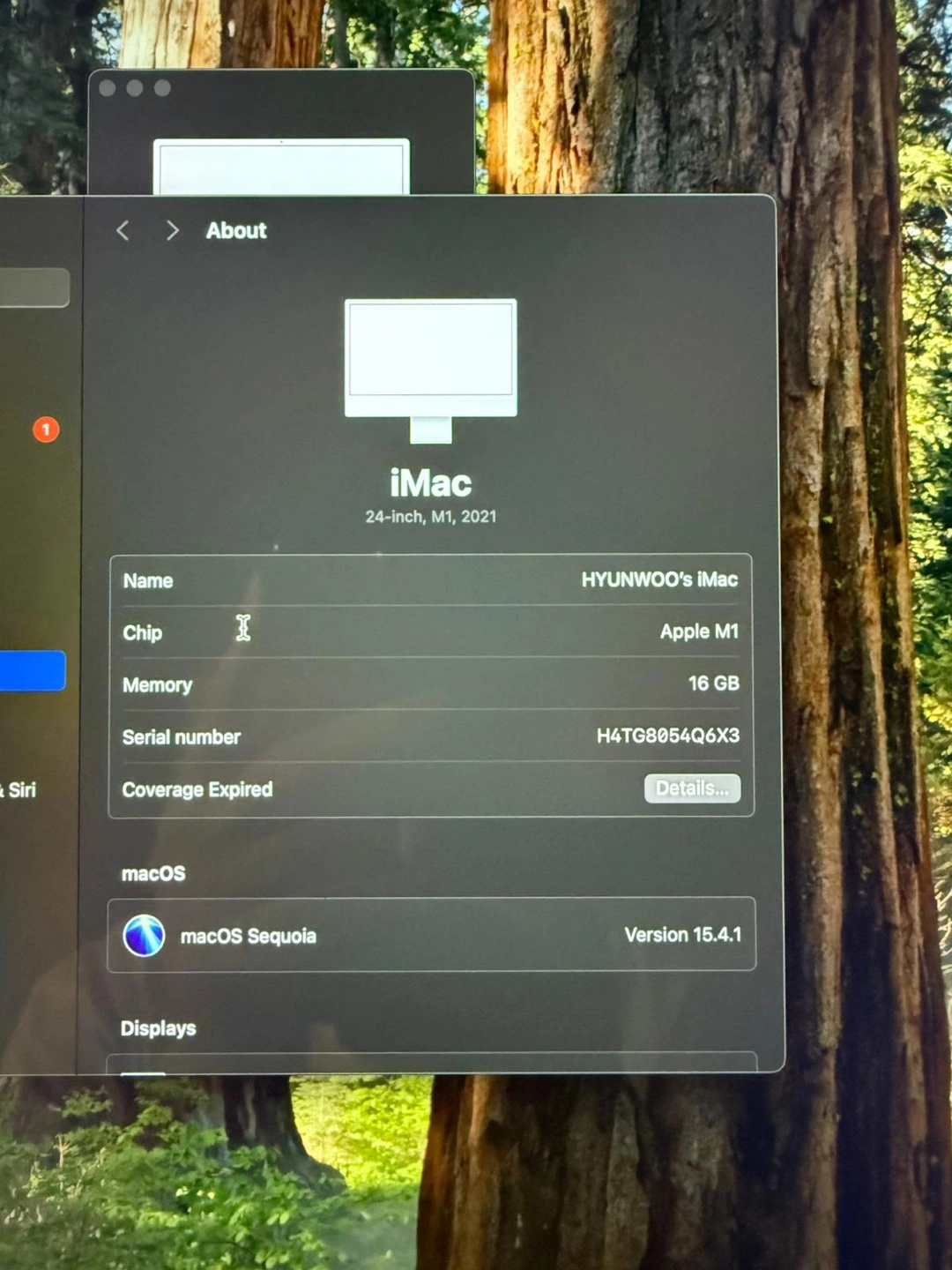
Task: Click the large iMac heading
Action: (x=431, y=483)
